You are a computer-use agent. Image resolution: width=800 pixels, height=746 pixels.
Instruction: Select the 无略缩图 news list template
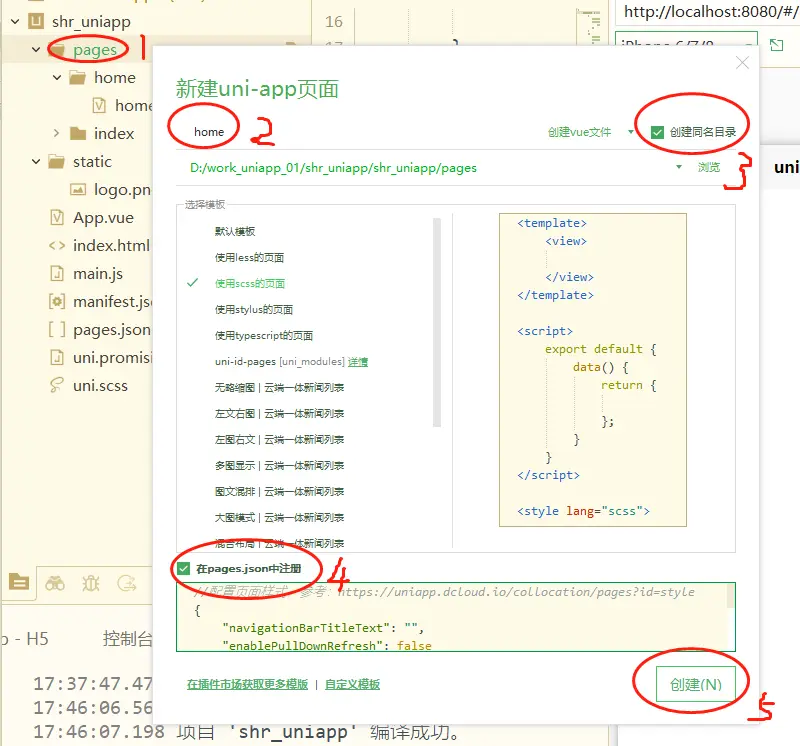click(x=279, y=388)
